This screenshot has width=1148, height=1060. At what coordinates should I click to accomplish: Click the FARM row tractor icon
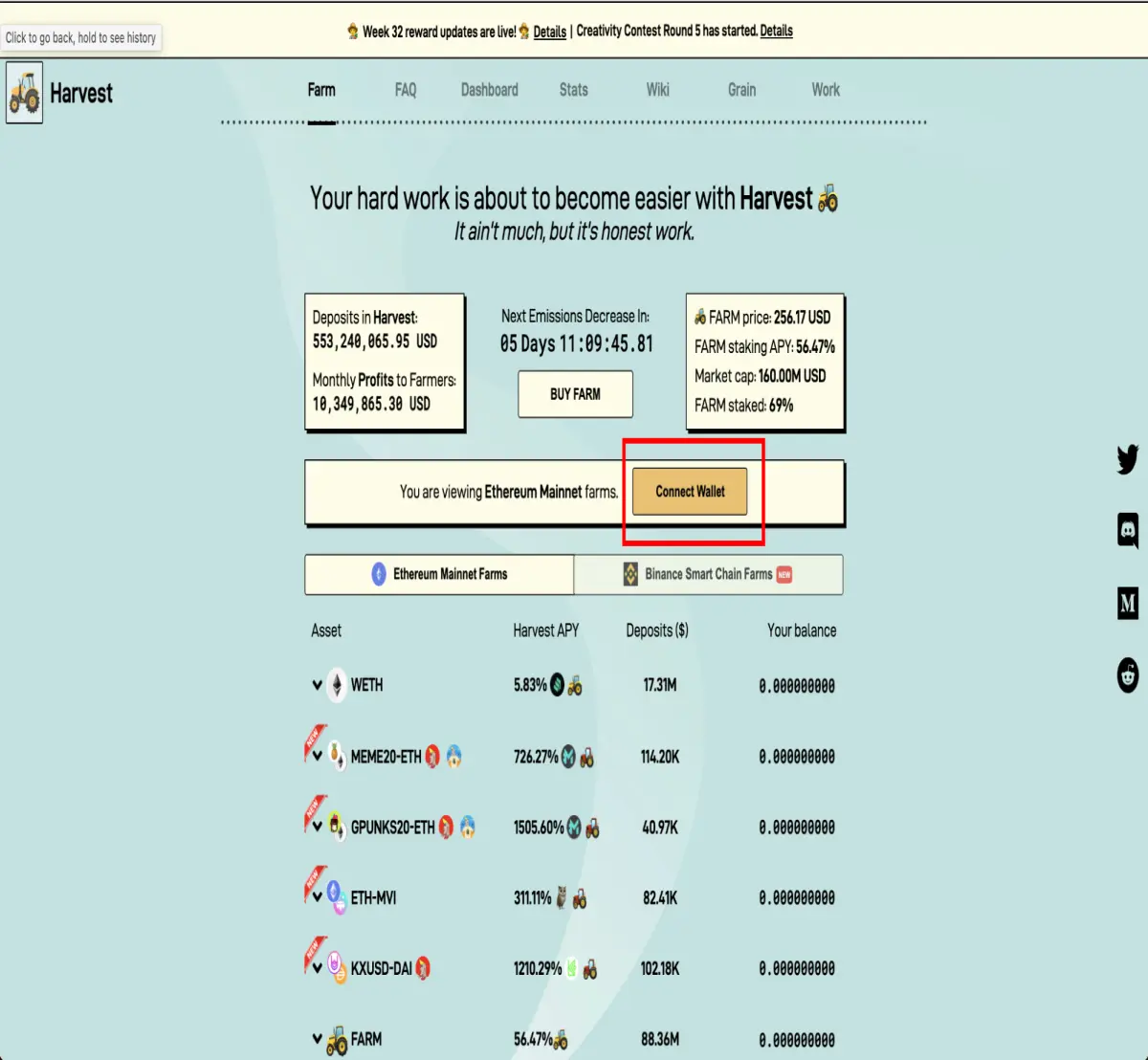point(337,1040)
